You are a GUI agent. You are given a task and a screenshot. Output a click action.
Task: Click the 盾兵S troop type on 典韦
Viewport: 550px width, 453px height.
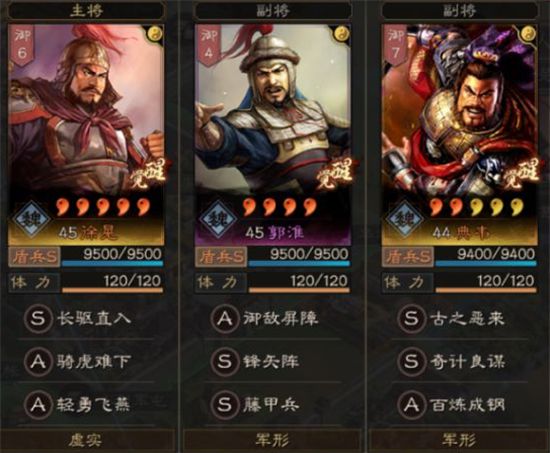point(408,257)
